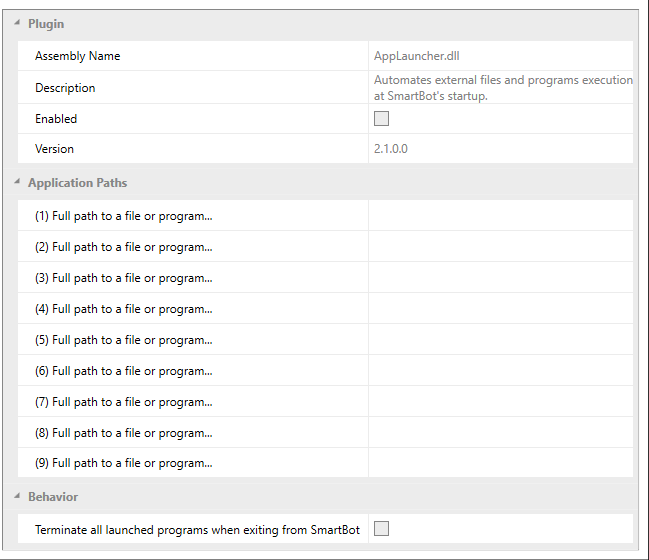This screenshot has height=560, width=649.
Task: Select the Assembly Name row label
Action: pos(77,56)
